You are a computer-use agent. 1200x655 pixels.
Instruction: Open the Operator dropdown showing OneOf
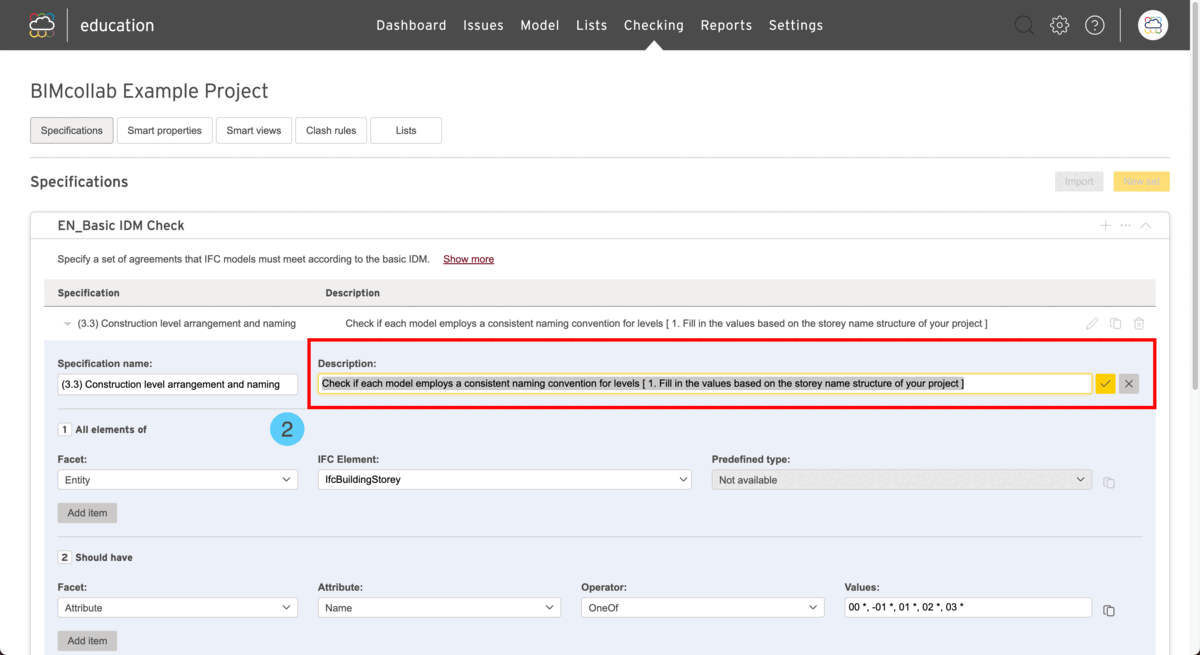click(x=703, y=608)
